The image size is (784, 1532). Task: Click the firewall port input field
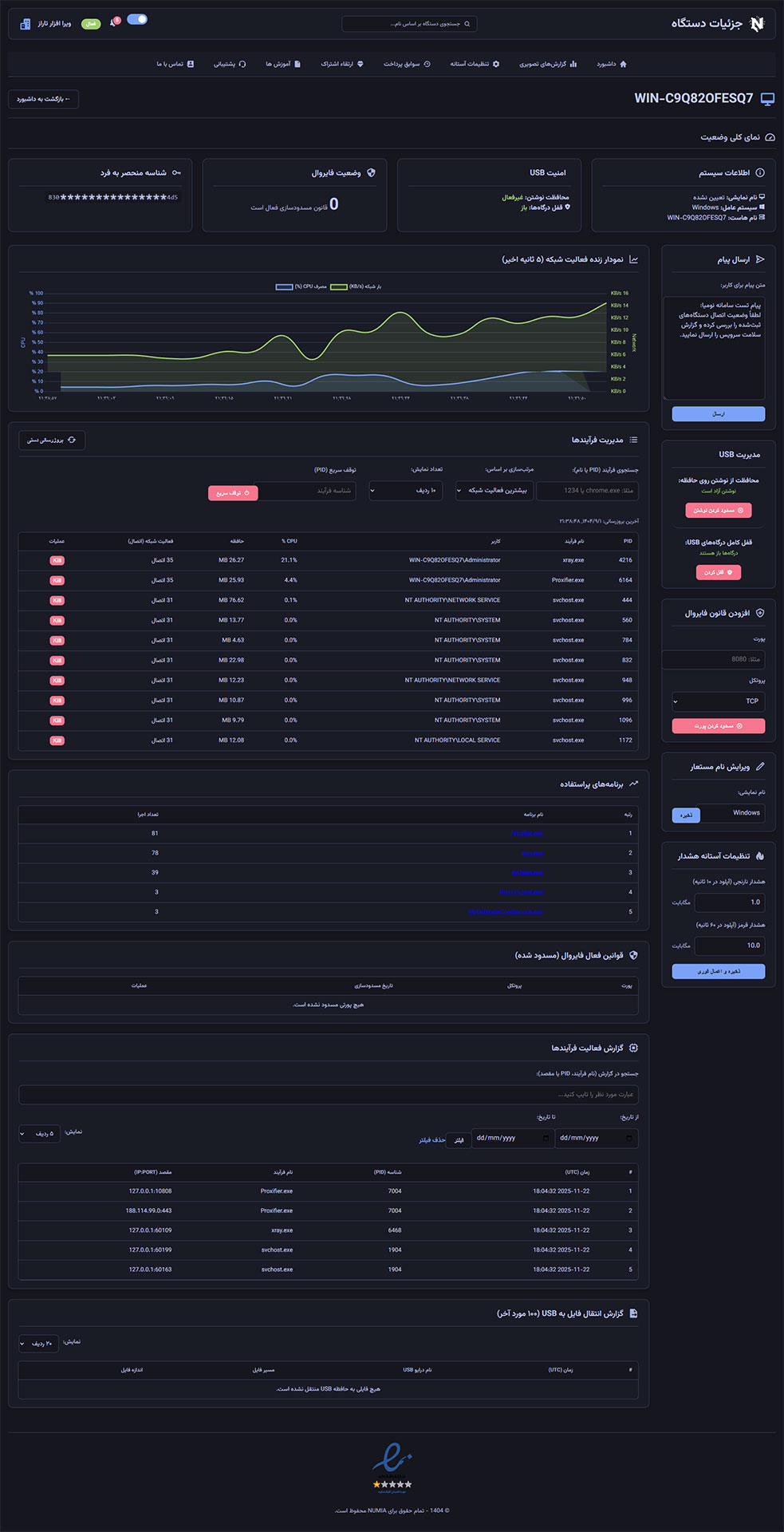[x=713, y=659]
